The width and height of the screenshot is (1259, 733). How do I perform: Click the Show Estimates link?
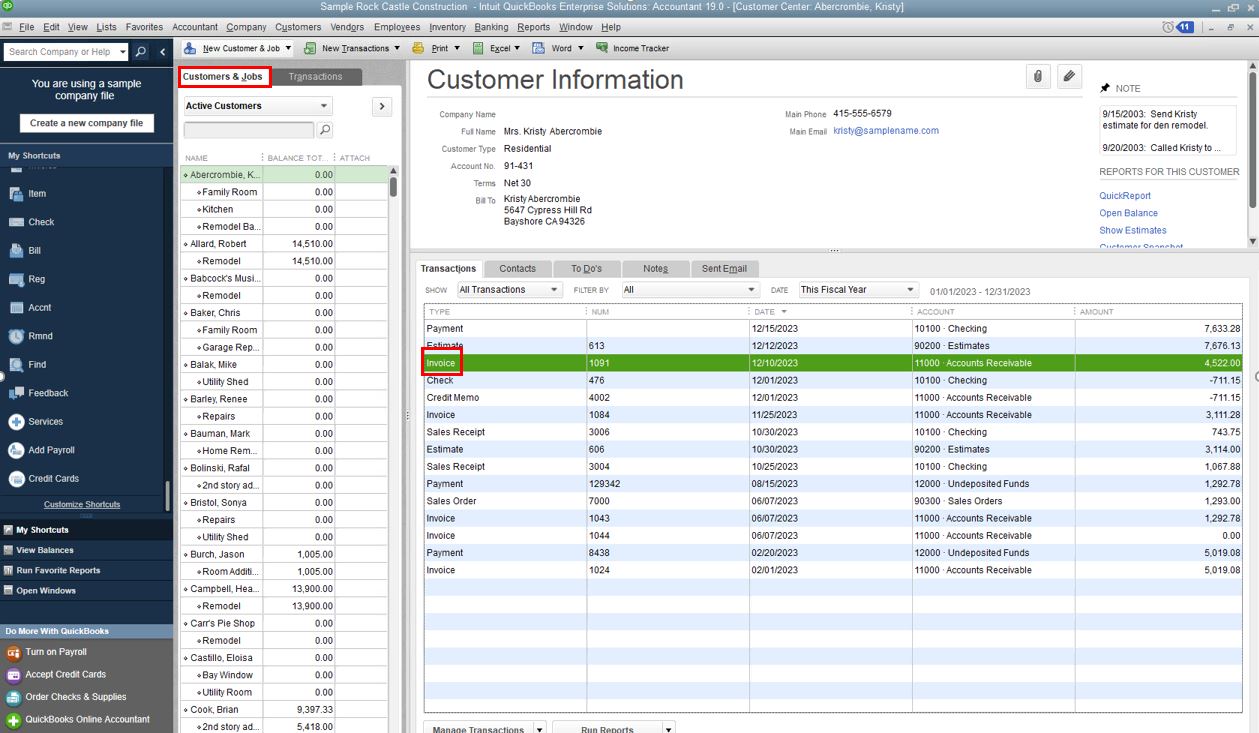pos(1133,230)
